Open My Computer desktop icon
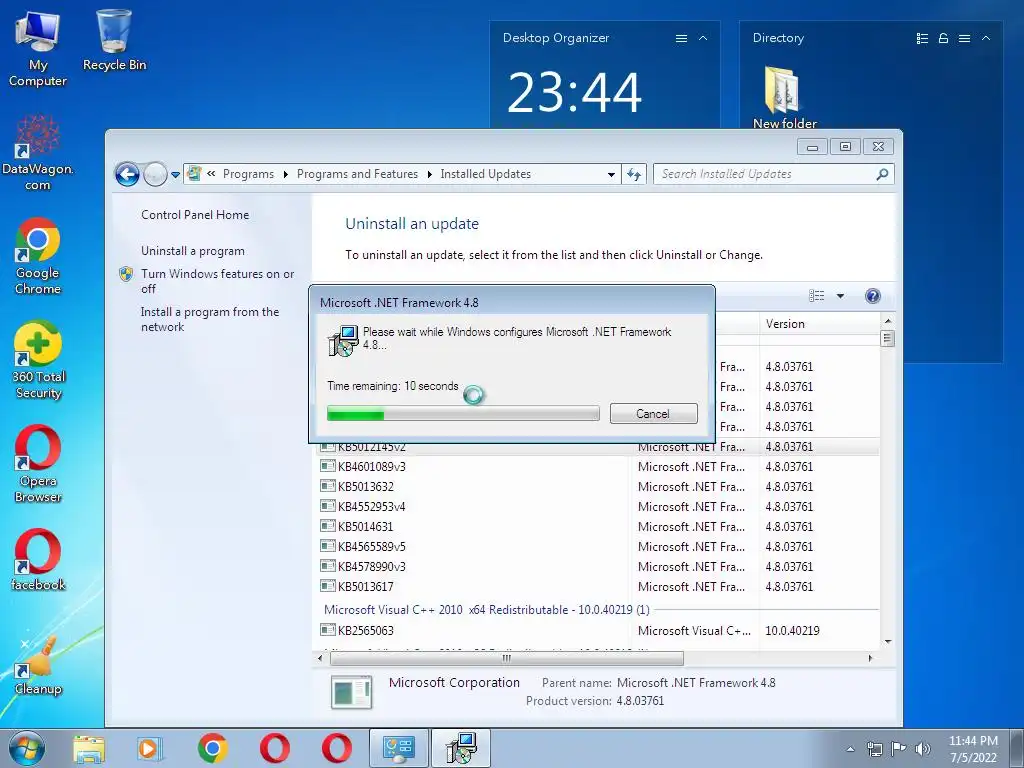 (x=38, y=49)
